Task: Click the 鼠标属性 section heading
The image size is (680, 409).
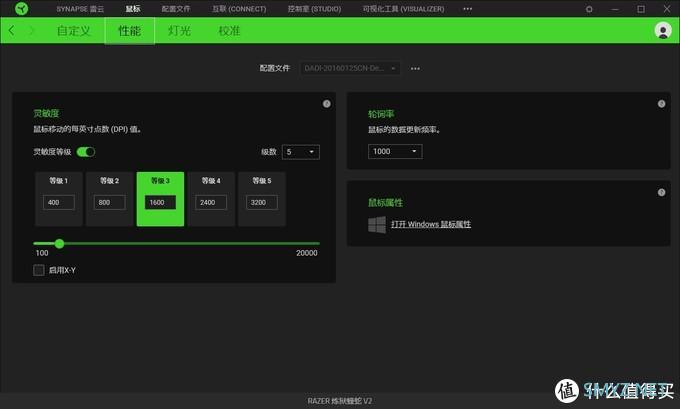Action: [386, 203]
